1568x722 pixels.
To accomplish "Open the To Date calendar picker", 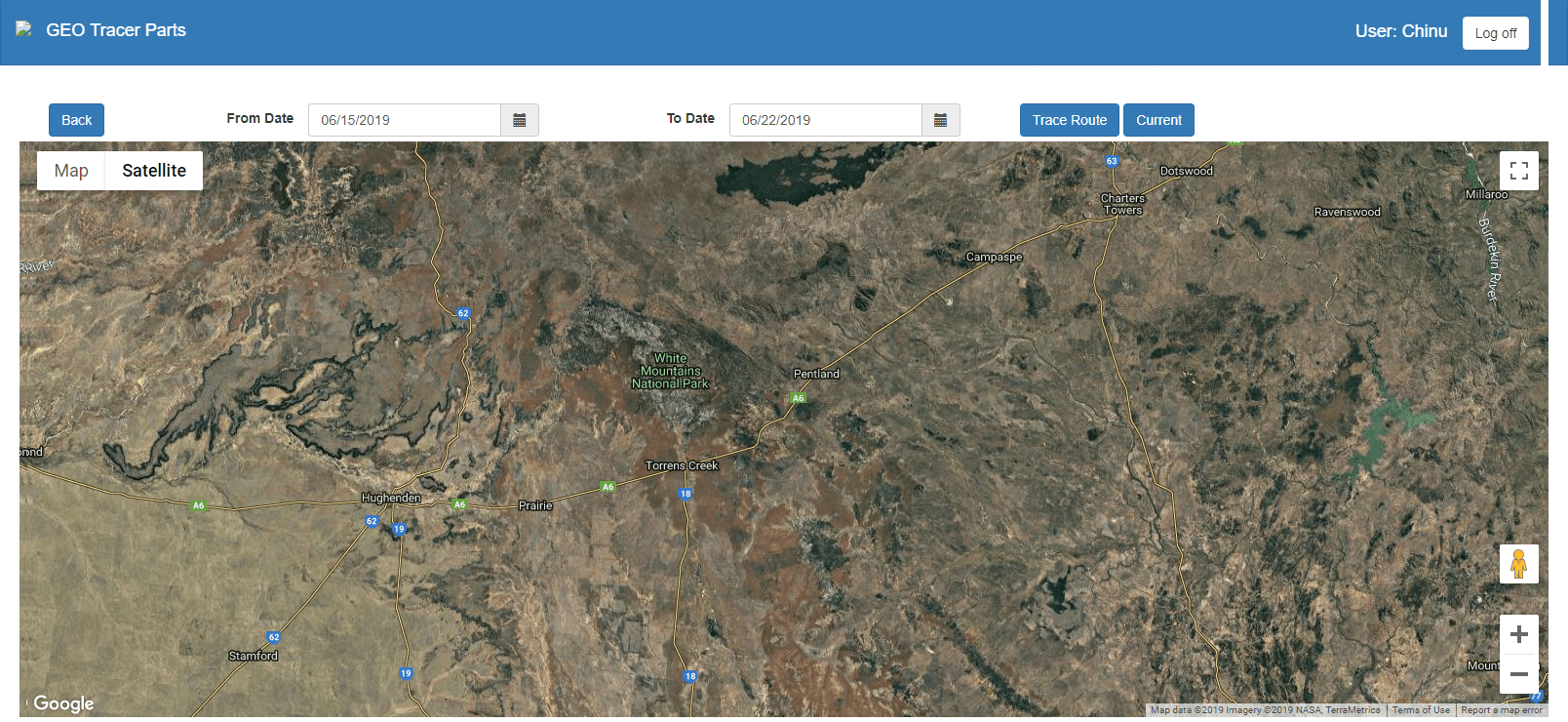I will (941, 120).
